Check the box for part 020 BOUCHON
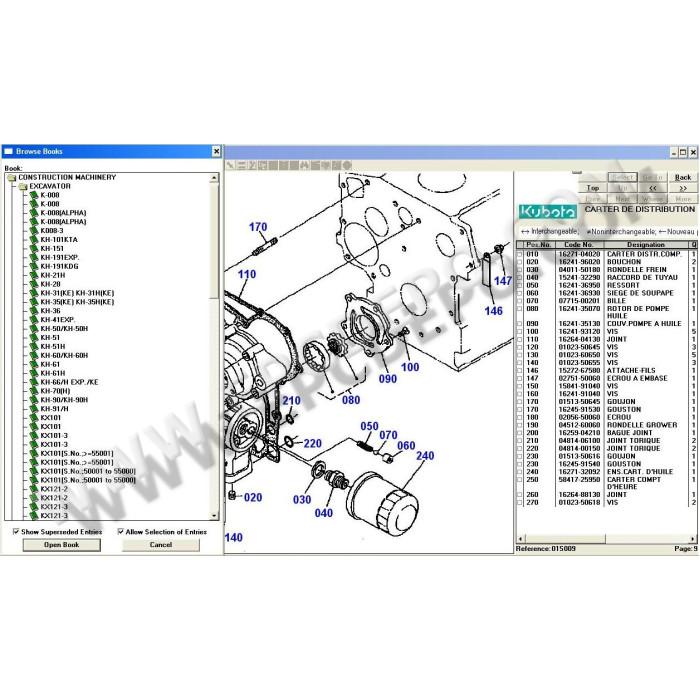 (x=520, y=262)
